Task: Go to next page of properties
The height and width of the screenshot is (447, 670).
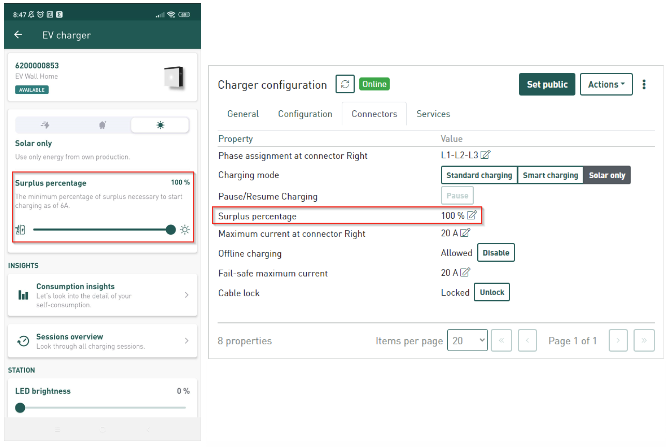Action: tap(618, 341)
